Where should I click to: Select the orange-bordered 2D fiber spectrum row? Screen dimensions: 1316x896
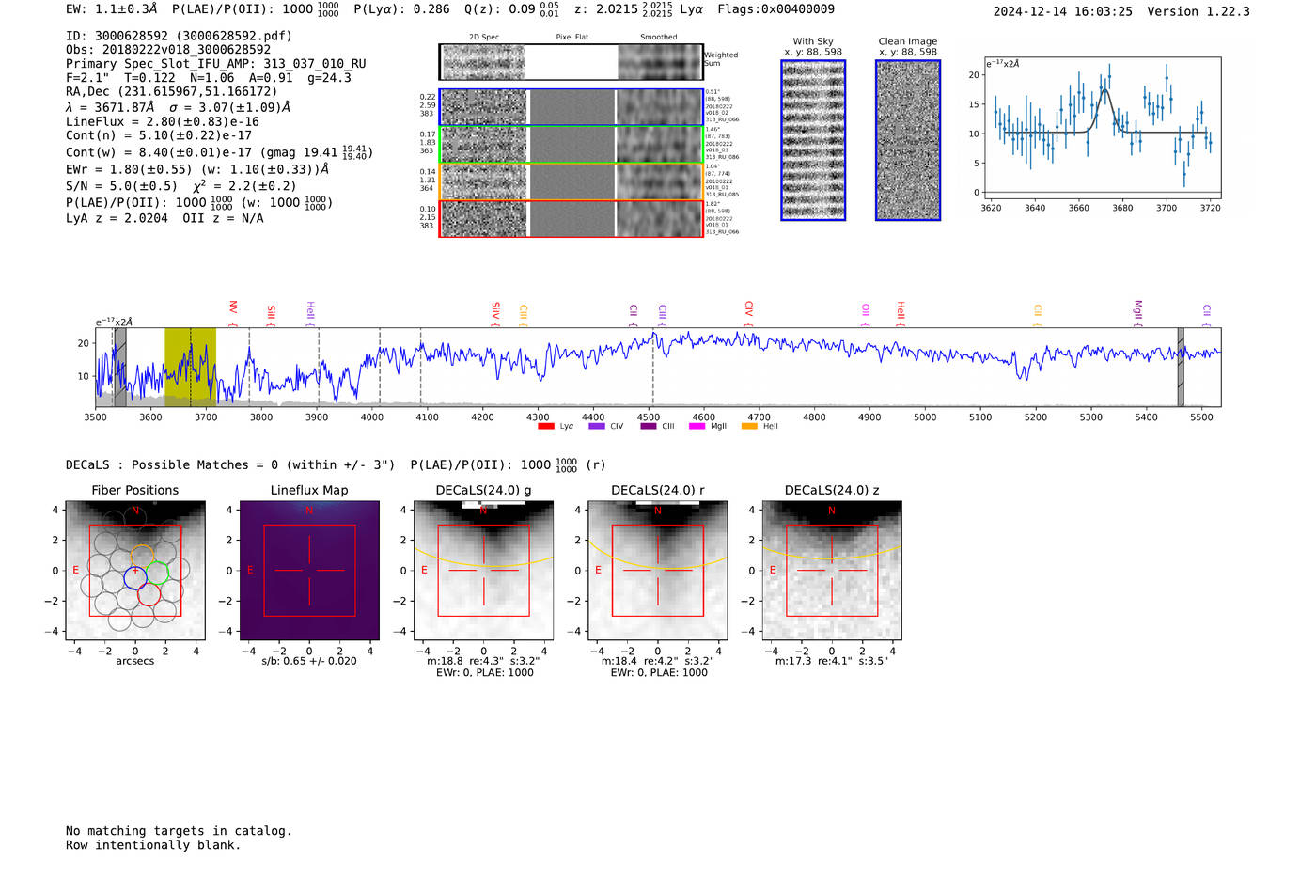pos(572,181)
